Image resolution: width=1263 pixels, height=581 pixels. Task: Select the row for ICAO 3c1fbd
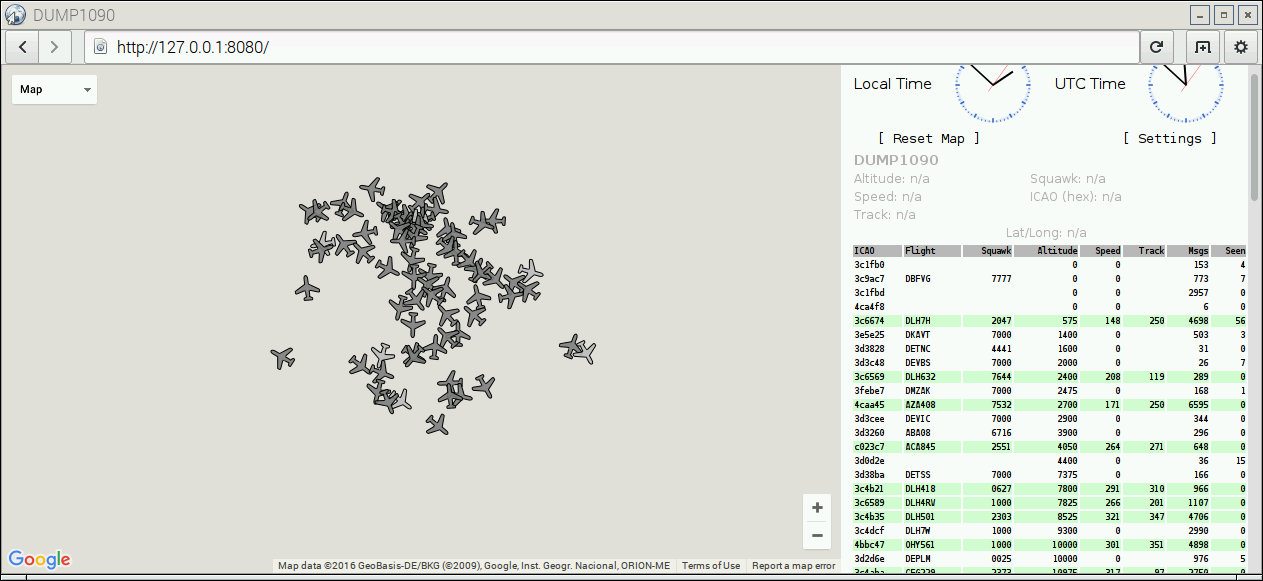pyautogui.click(x=1049, y=293)
